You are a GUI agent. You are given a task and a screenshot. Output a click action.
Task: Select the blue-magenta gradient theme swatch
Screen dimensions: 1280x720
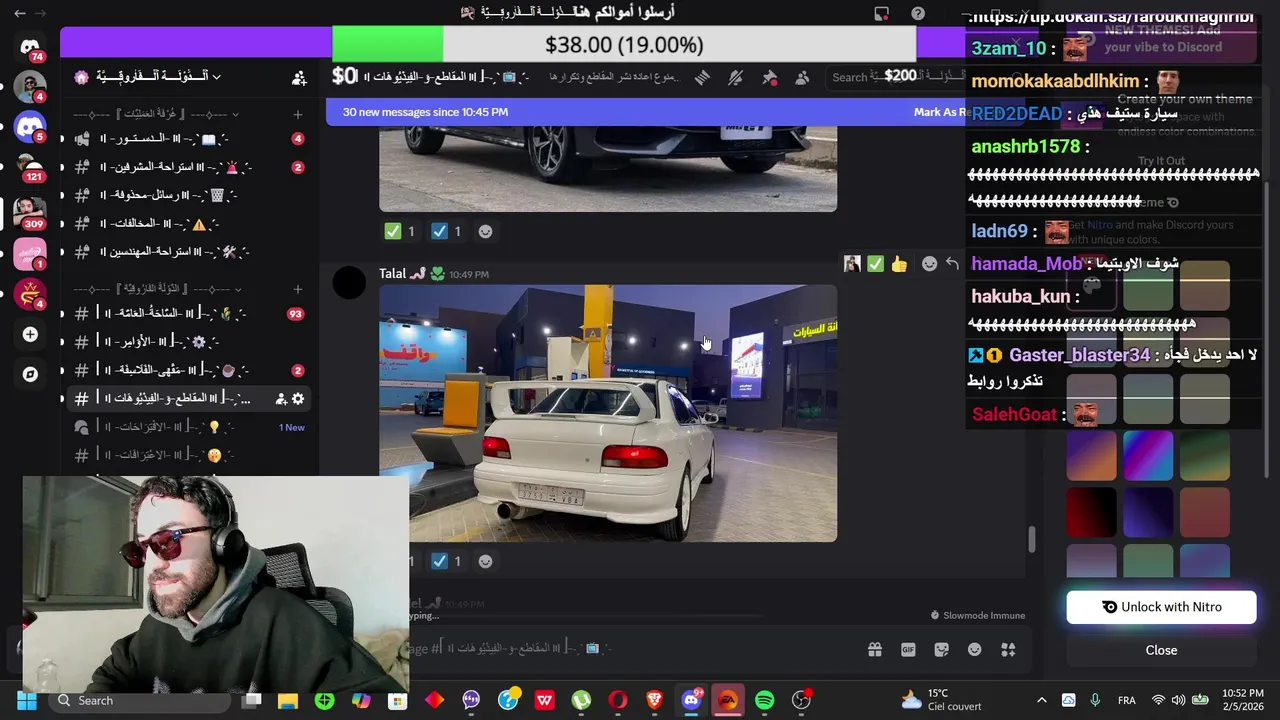1148,457
